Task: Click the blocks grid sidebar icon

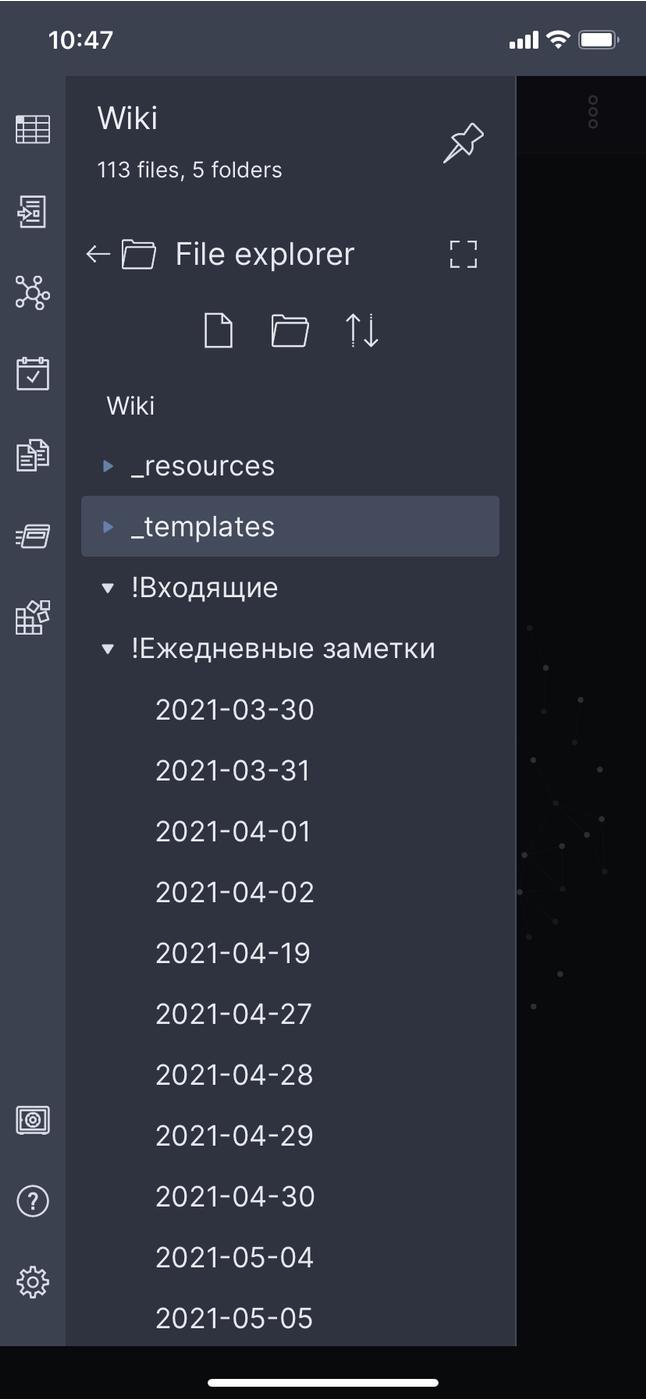Action: click(x=33, y=618)
